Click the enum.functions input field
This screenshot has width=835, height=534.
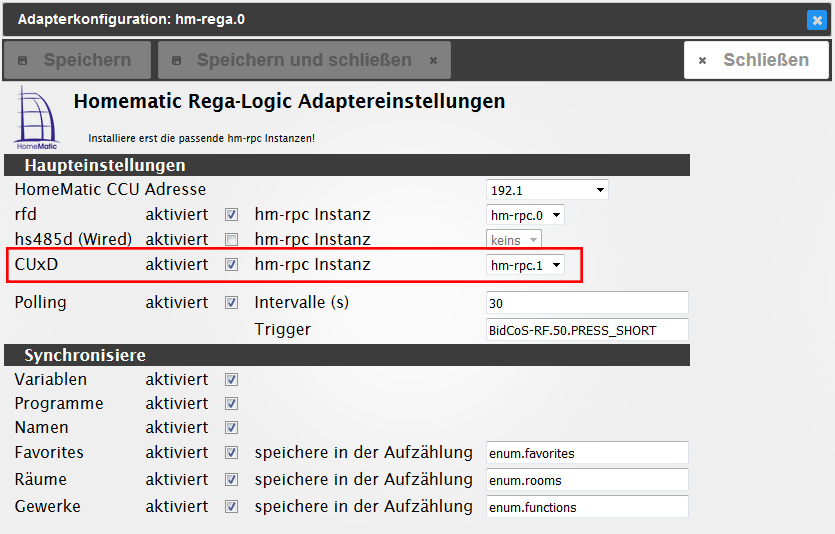(587, 507)
